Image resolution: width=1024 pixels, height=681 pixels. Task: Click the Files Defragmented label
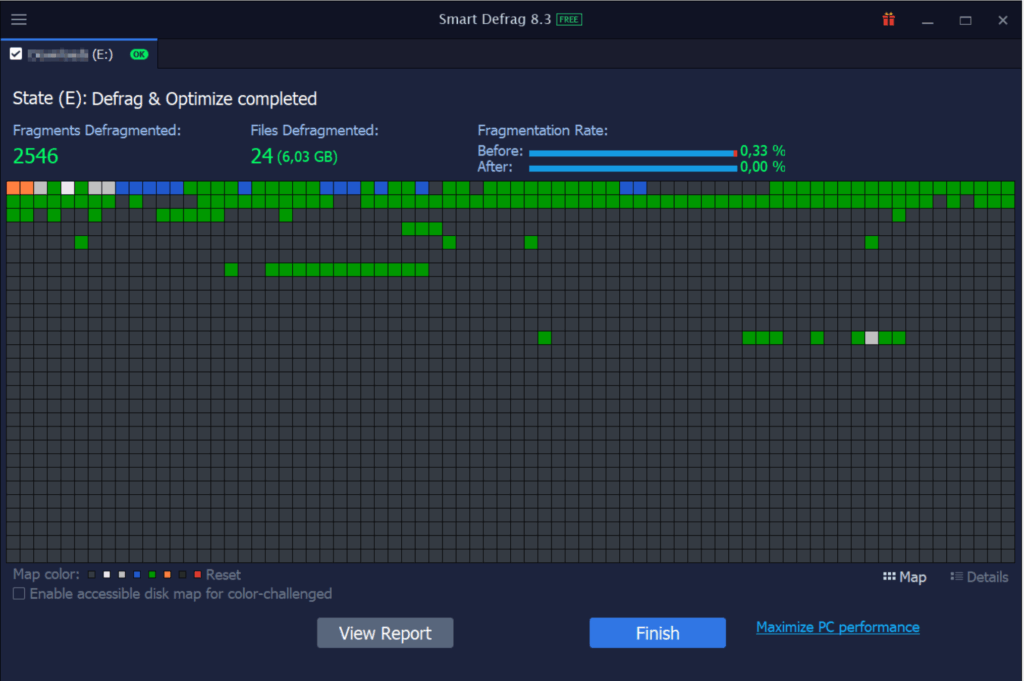pyautogui.click(x=315, y=131)
